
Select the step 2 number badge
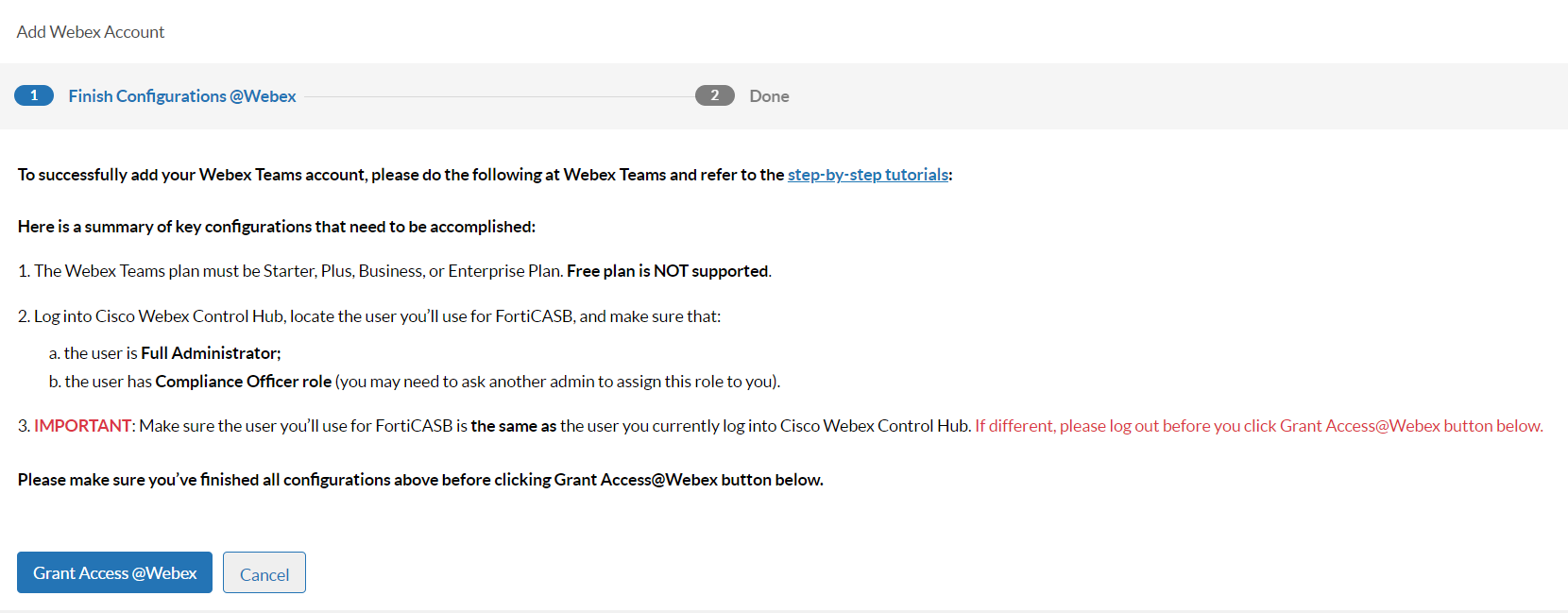click(714, 95)
